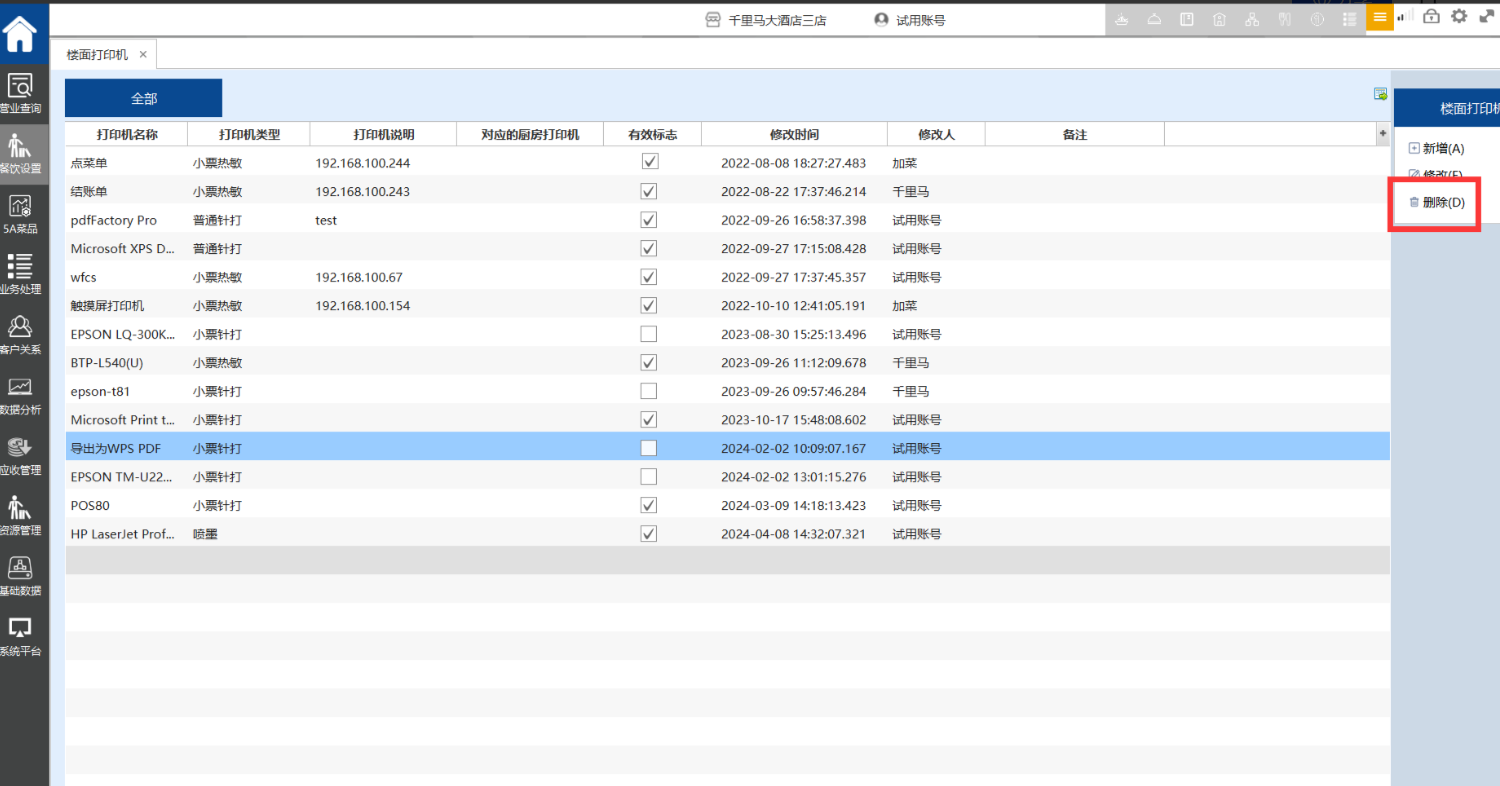Open the settings gear icon
The image size is (1500, 786).
(1459, 17)
